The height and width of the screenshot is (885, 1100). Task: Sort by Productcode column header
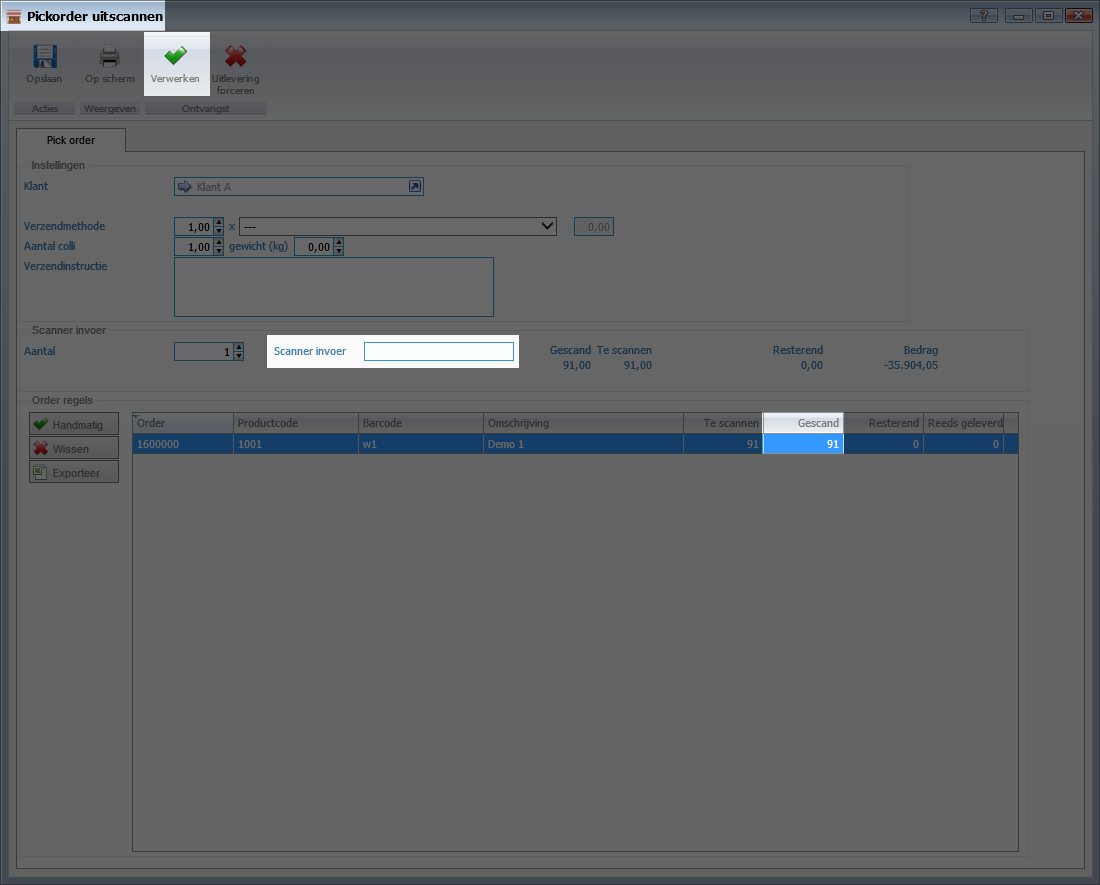pos(295,423)
